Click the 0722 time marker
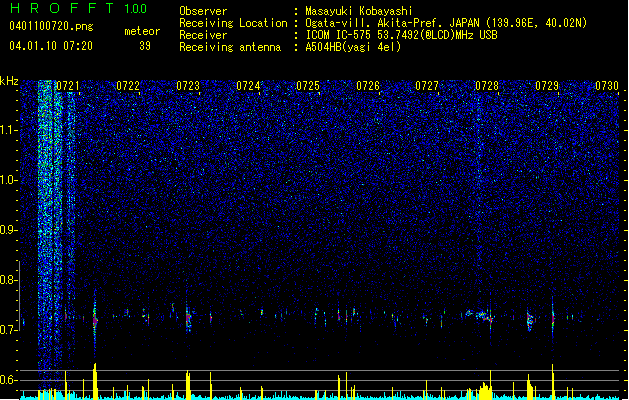The image size is (629, 400). click(128, 86)
